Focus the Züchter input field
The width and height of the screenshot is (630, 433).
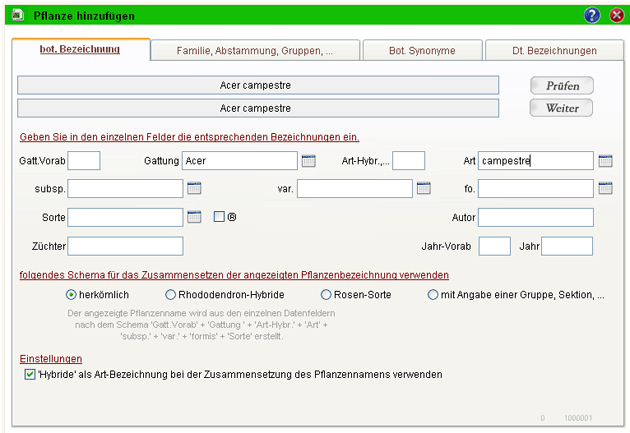pyautogui.click(x=125, y=246)
